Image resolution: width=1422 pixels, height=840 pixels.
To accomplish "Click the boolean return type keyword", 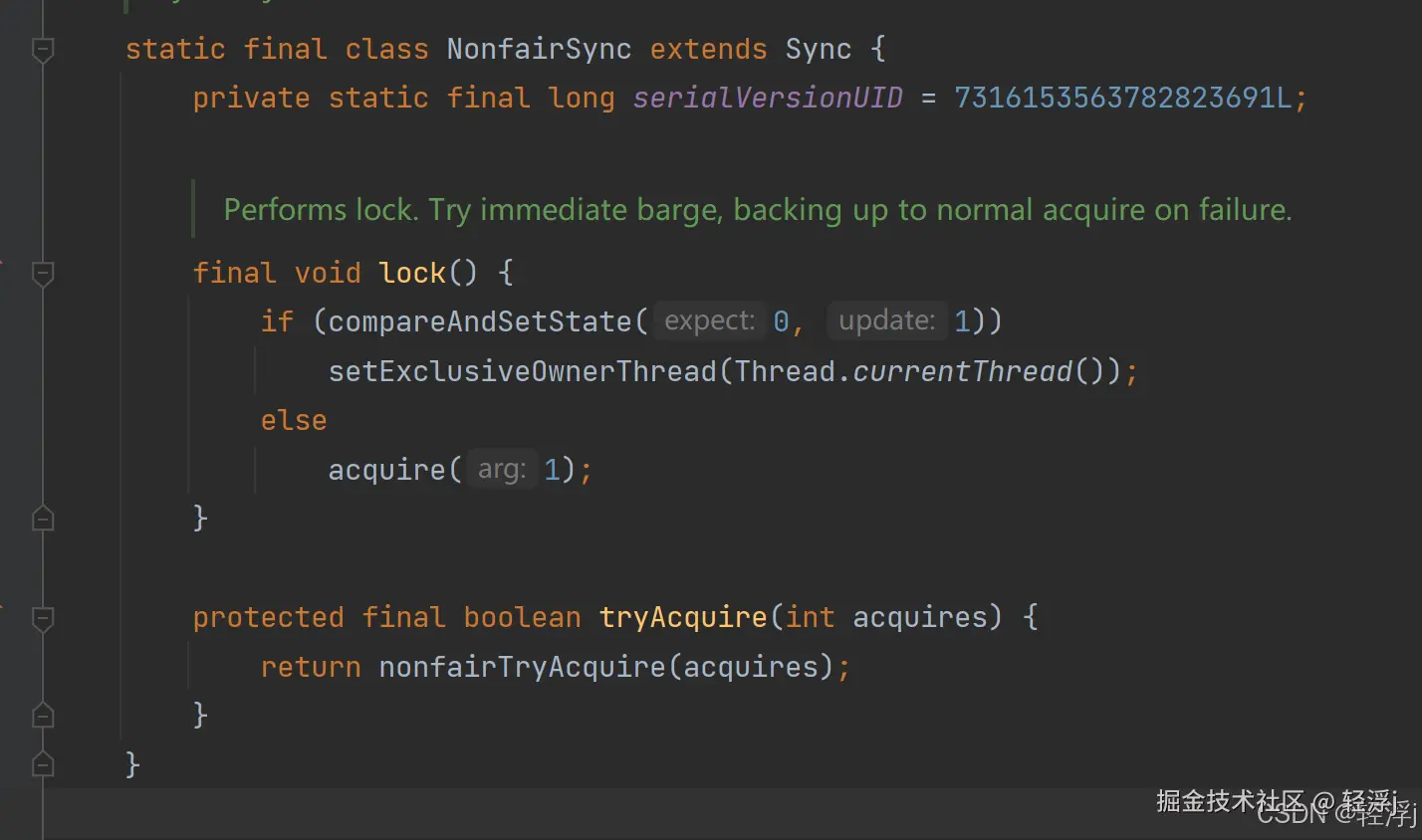I will (522, 617).
